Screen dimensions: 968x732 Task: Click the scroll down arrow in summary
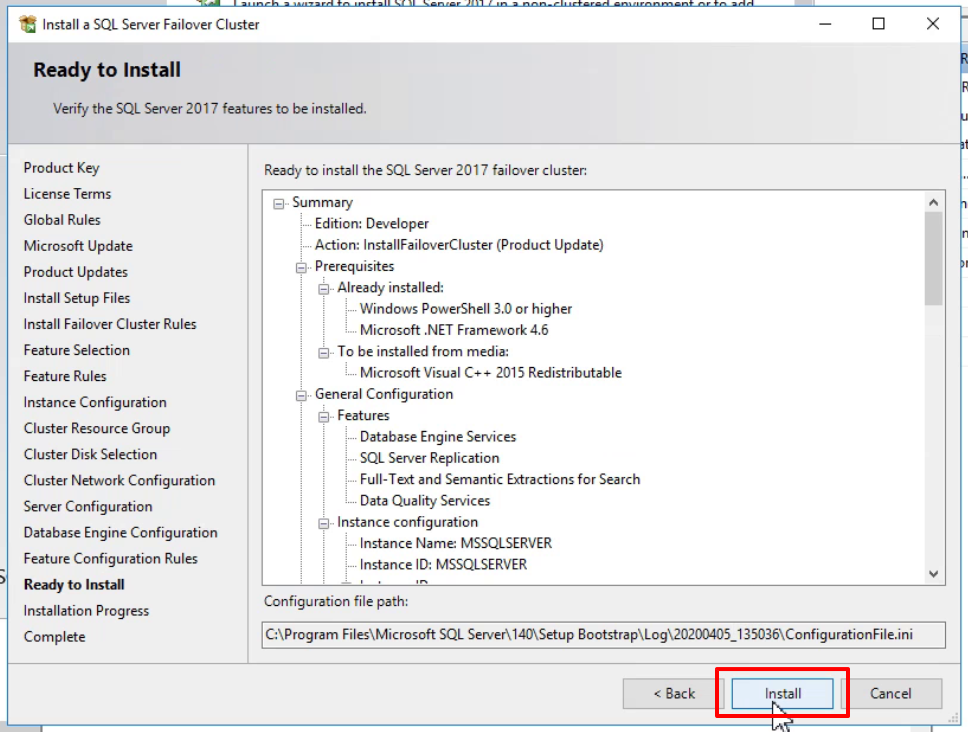coord(933,574)
